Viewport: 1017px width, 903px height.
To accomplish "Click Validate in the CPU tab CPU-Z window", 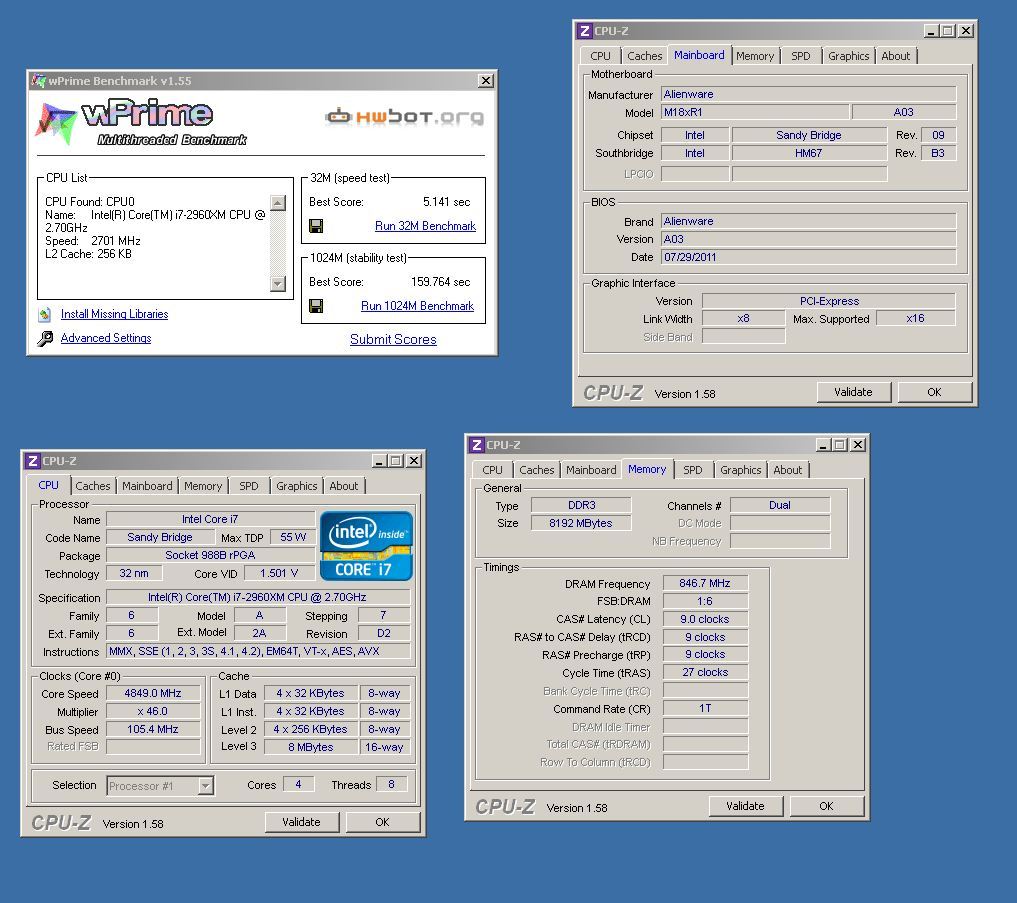I will point(301,822).
